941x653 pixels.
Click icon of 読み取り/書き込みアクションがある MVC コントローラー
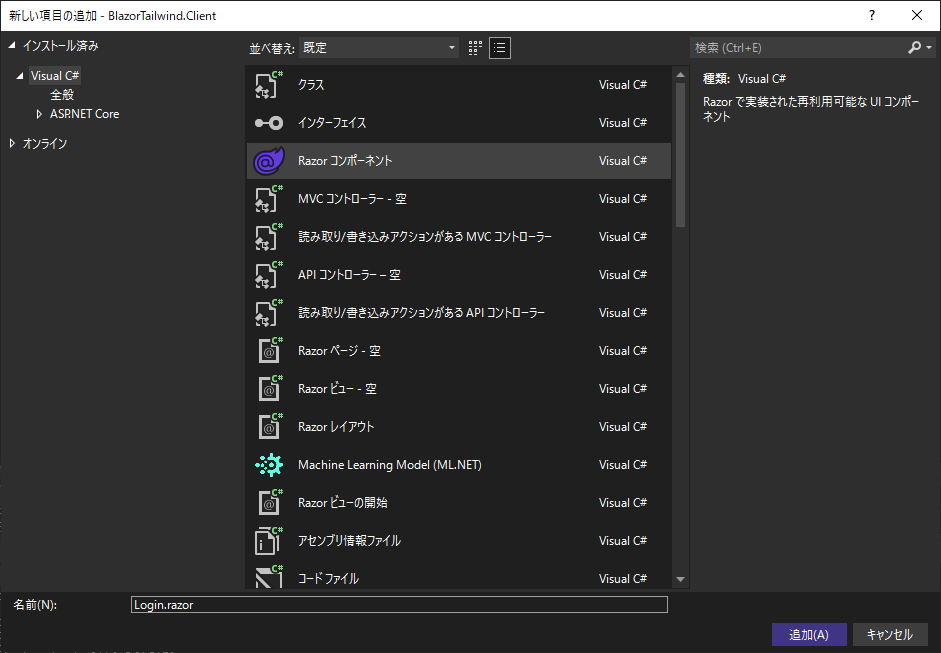268,236
